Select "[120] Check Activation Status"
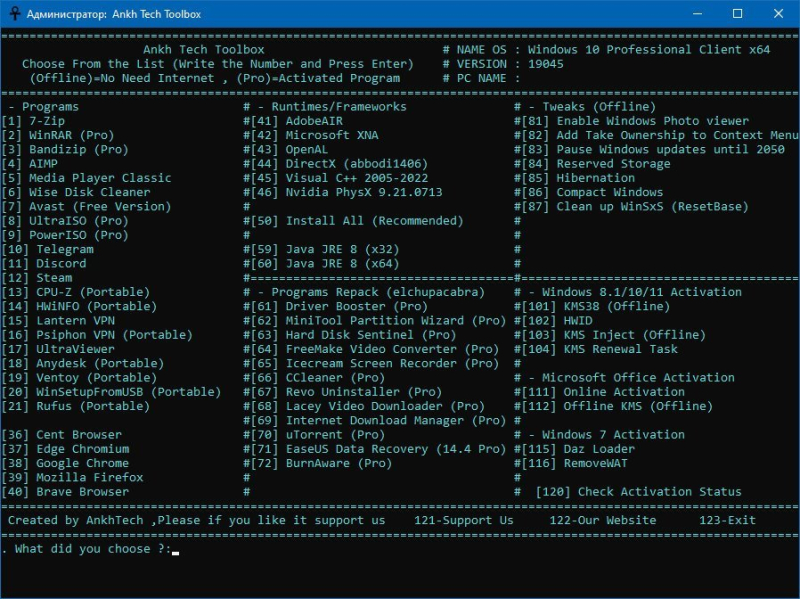800x599 pixels. 639,492
